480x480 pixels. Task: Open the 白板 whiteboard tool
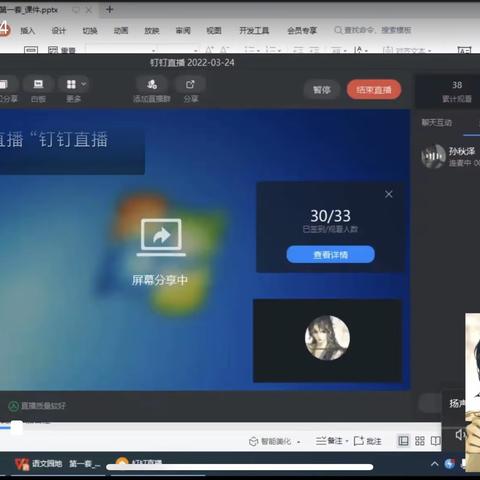click(38, 85)
